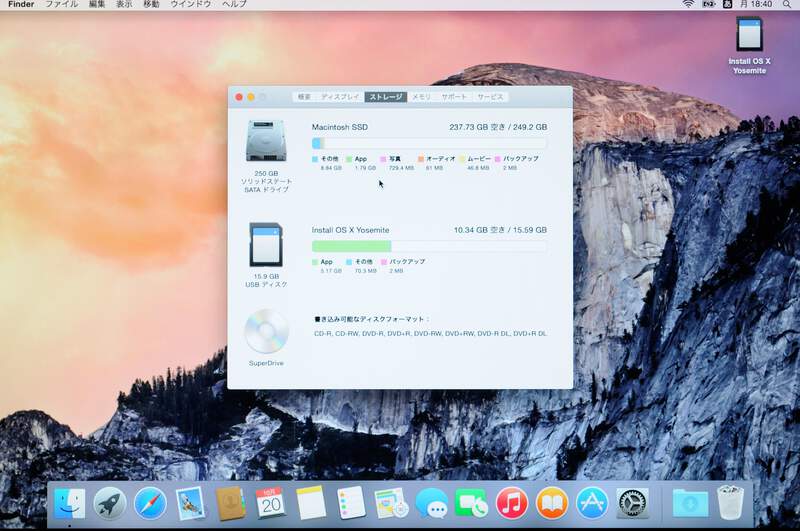Launch iTunes music note icon
Viewport: 800px width, 531px height.
coord(512,503)
